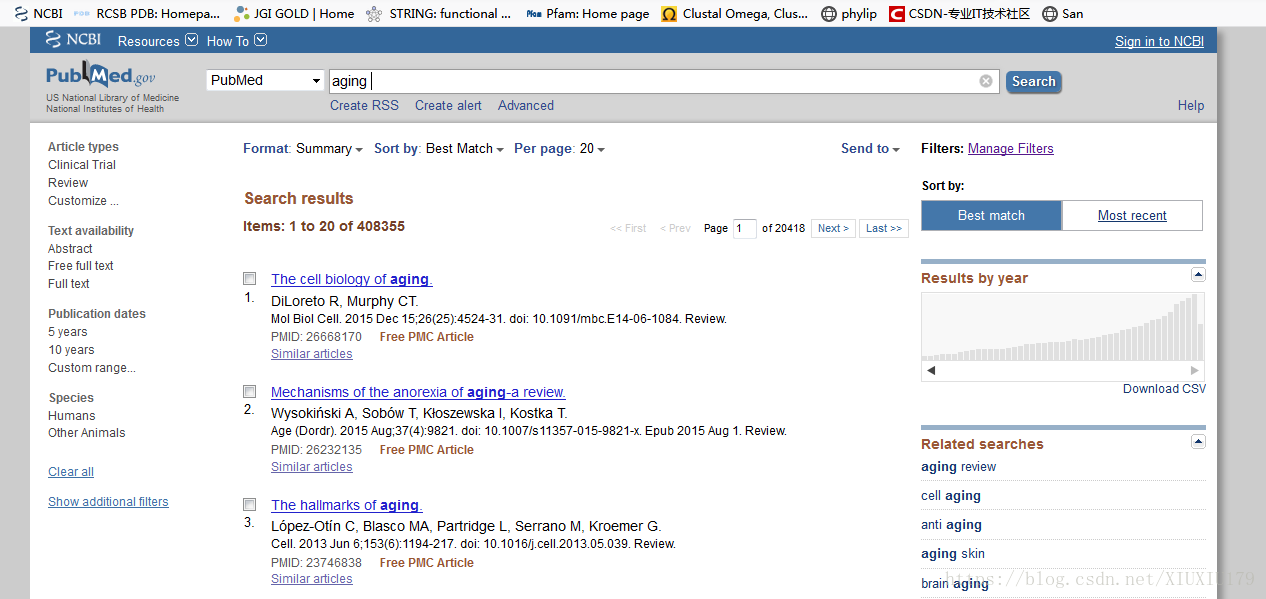Jump to Last page of results
This screenshot has height=599, width=1266.
884,228
